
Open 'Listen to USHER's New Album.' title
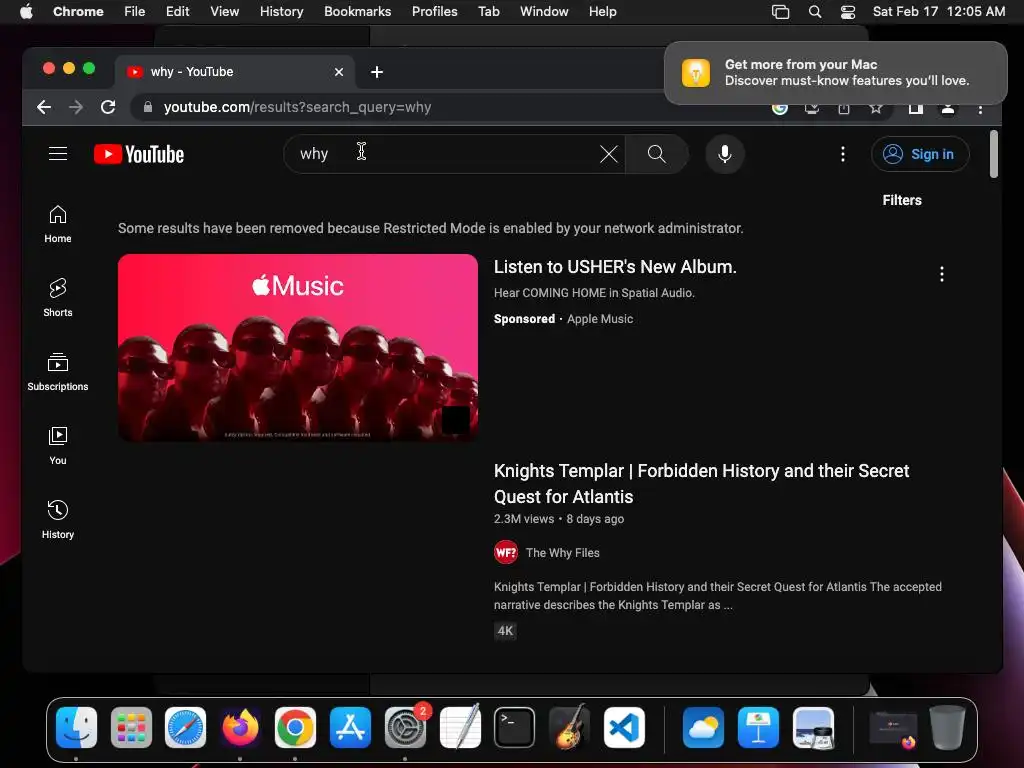(615, 267)
